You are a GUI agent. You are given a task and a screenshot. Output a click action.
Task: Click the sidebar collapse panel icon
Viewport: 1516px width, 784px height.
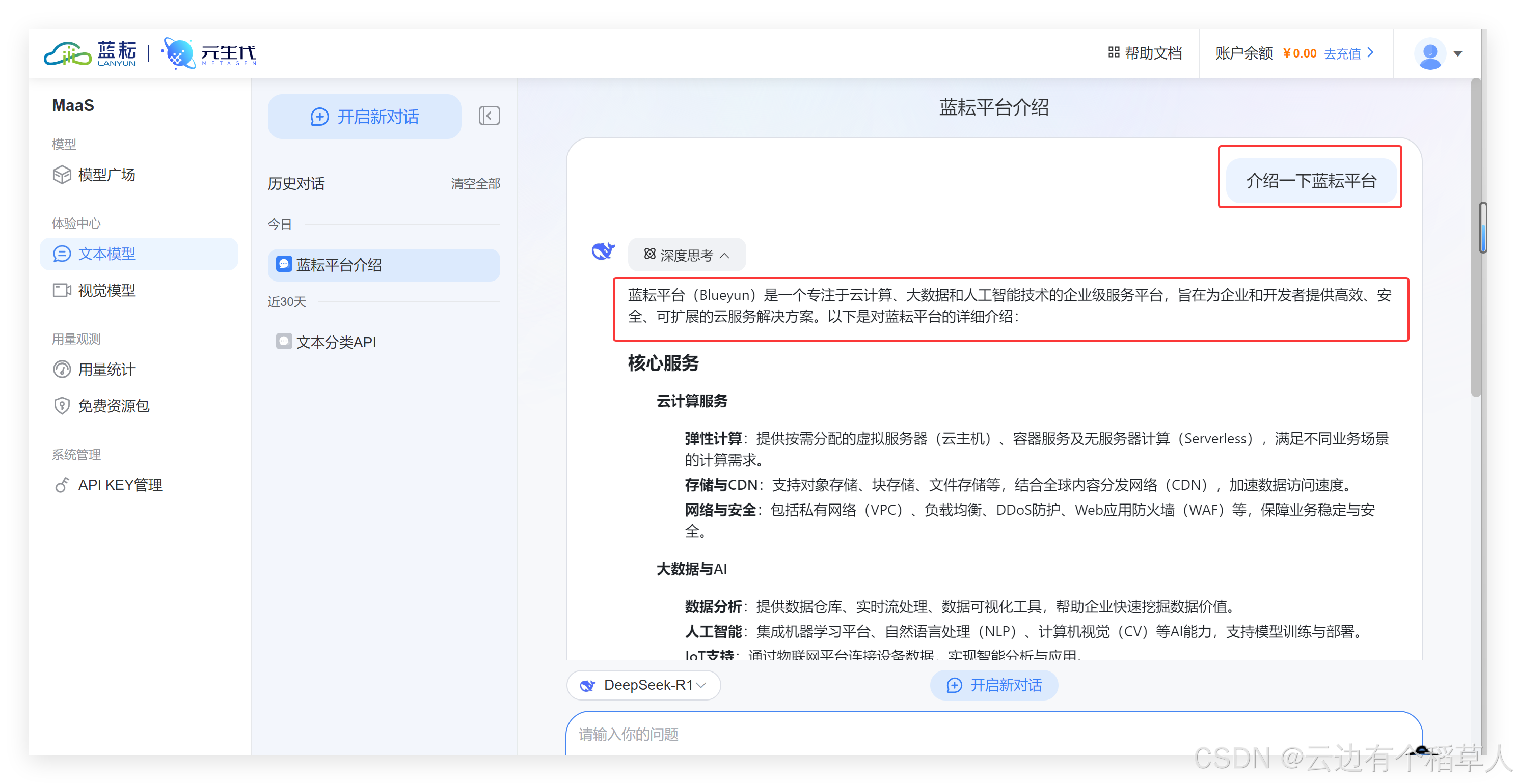coord(489,116)
